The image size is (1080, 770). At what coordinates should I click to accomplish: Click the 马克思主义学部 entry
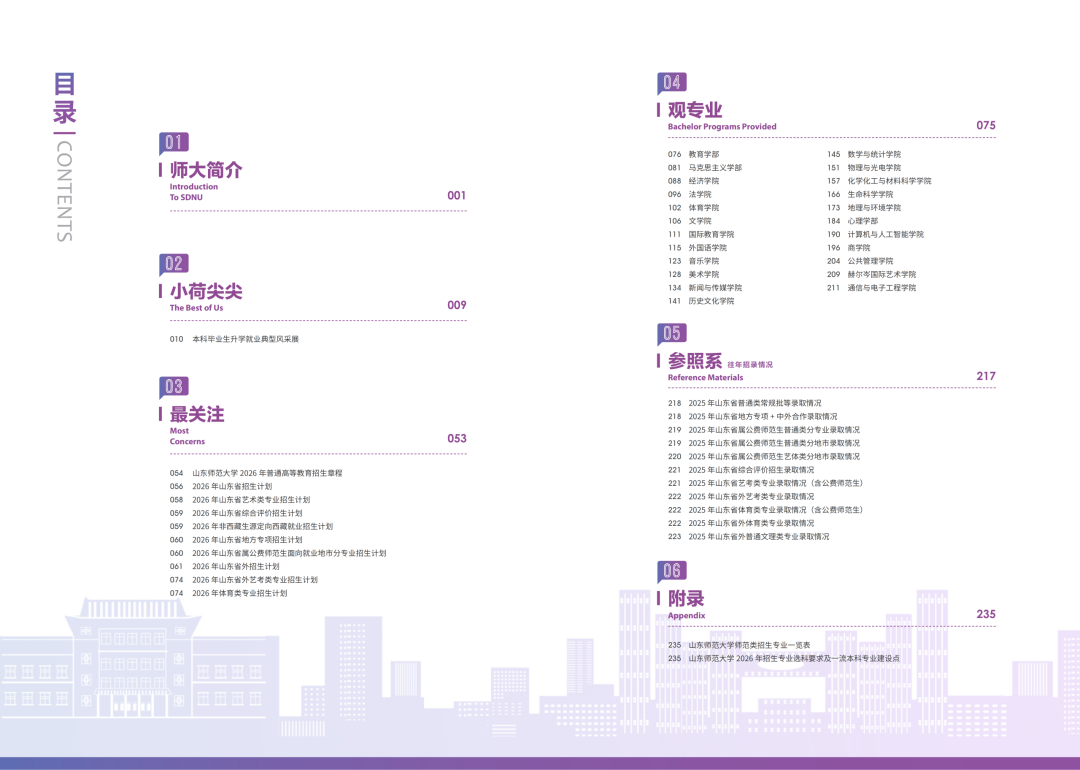[705, 167]
